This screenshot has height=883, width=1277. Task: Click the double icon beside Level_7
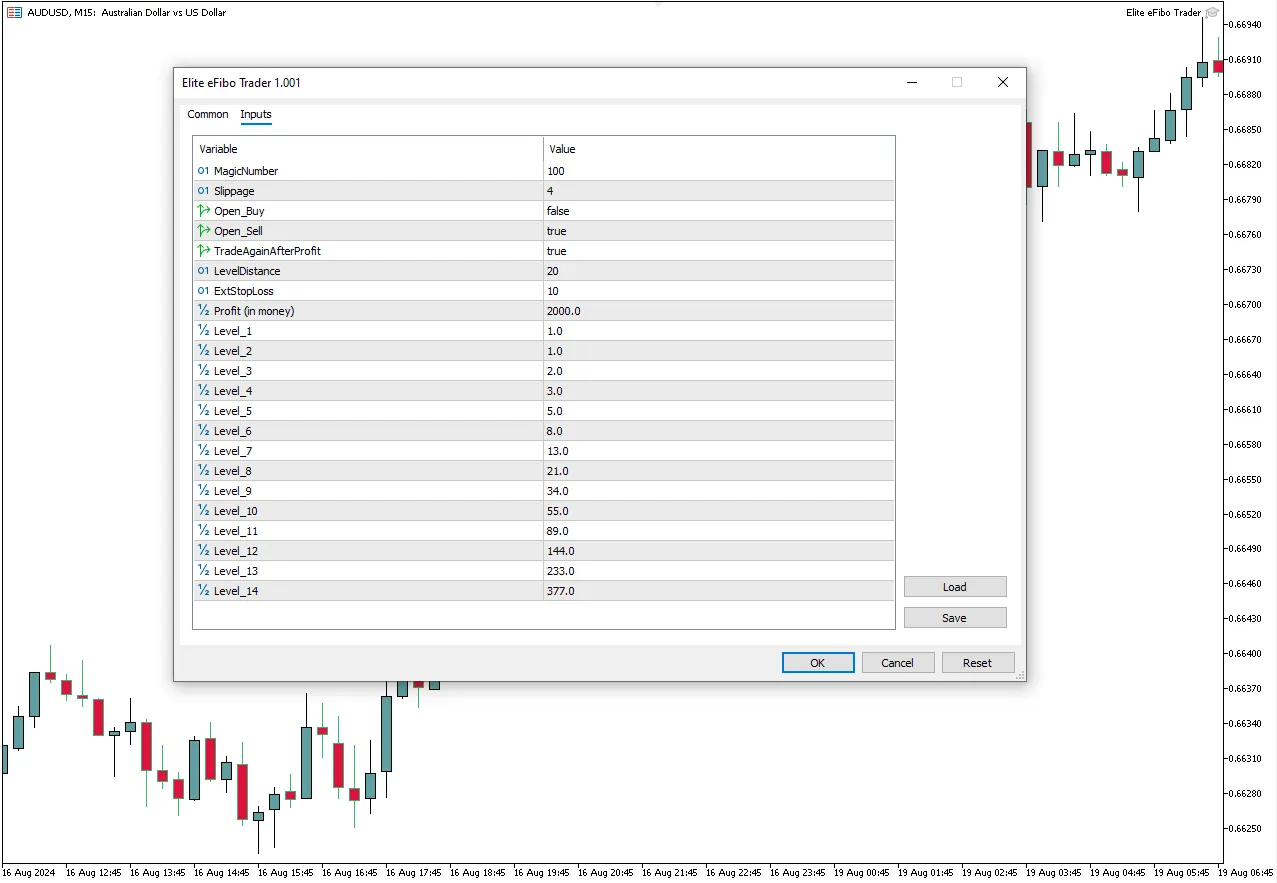pos(204,451)
